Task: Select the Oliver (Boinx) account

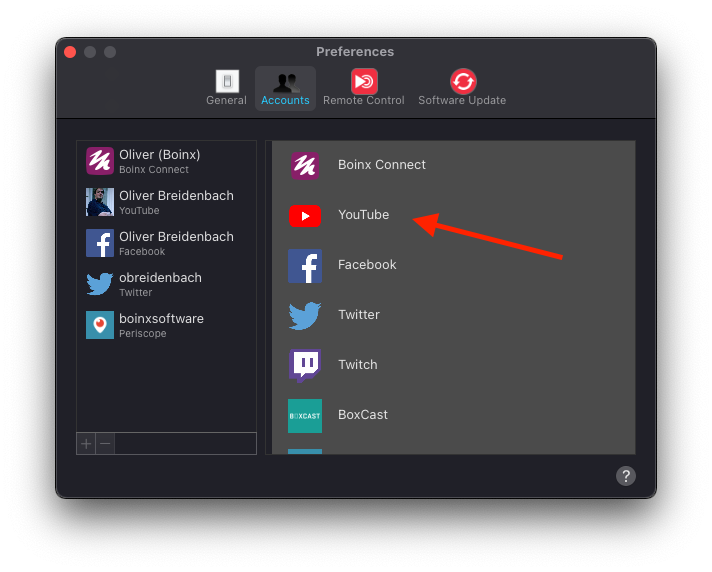Action: pos(167,161)
